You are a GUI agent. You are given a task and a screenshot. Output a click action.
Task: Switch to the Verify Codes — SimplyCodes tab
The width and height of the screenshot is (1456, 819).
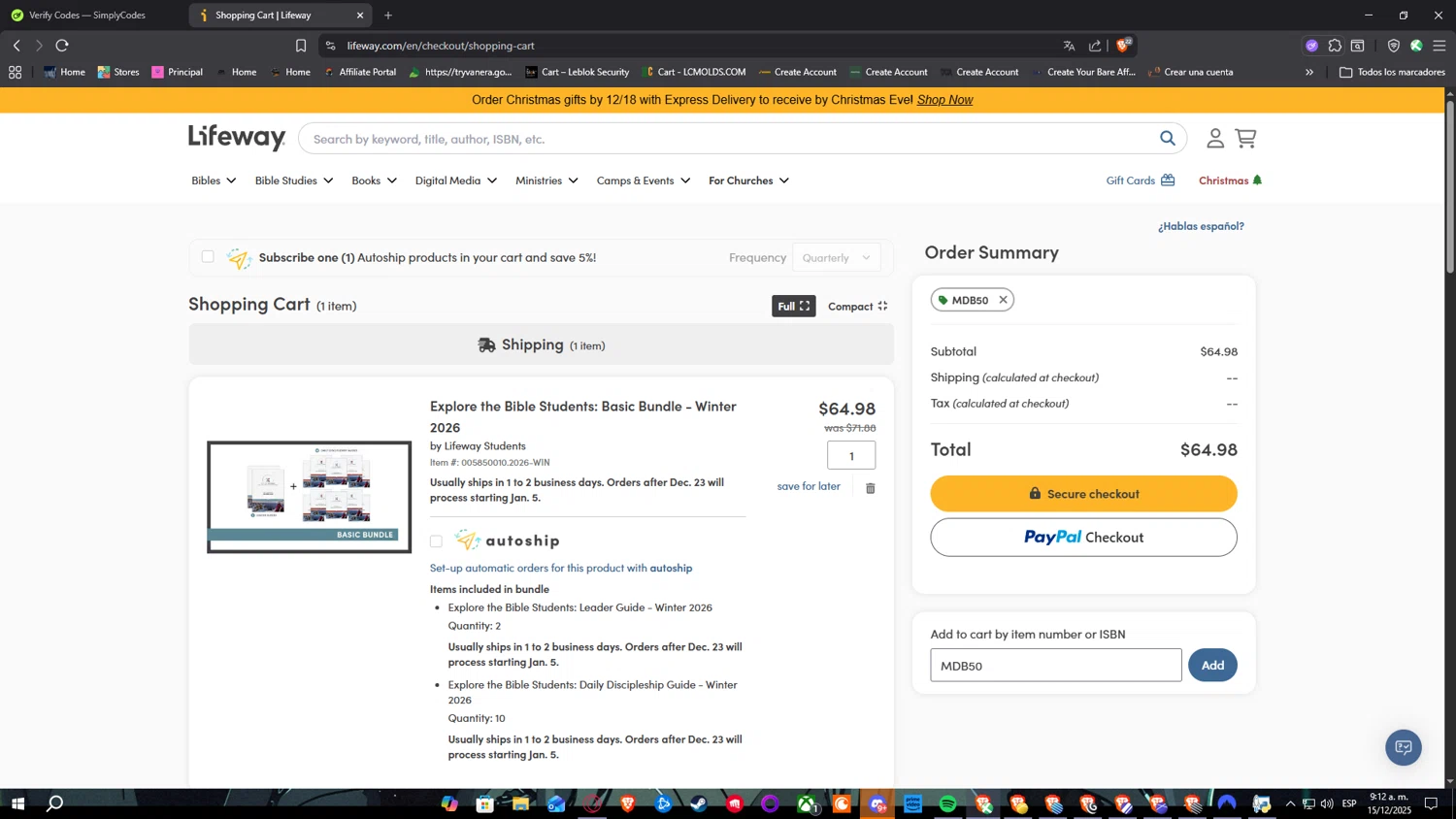tap(87, 16)
